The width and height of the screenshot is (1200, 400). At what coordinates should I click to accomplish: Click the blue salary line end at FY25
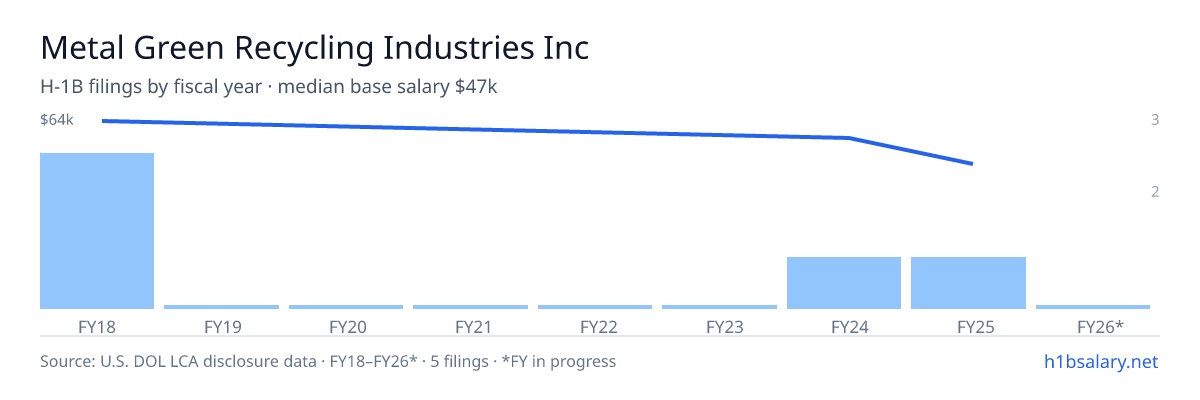pos(971,163)
